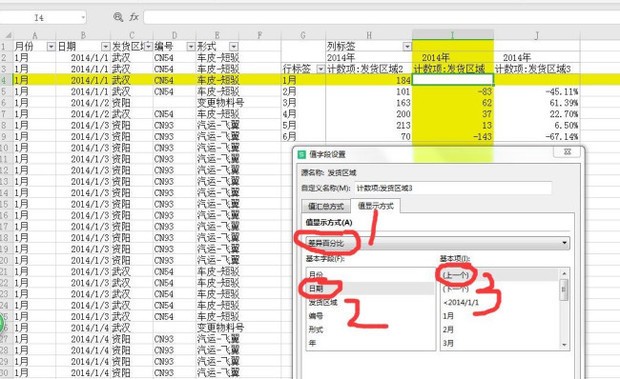
Task: Select column G header
Action: click(303, 35)
